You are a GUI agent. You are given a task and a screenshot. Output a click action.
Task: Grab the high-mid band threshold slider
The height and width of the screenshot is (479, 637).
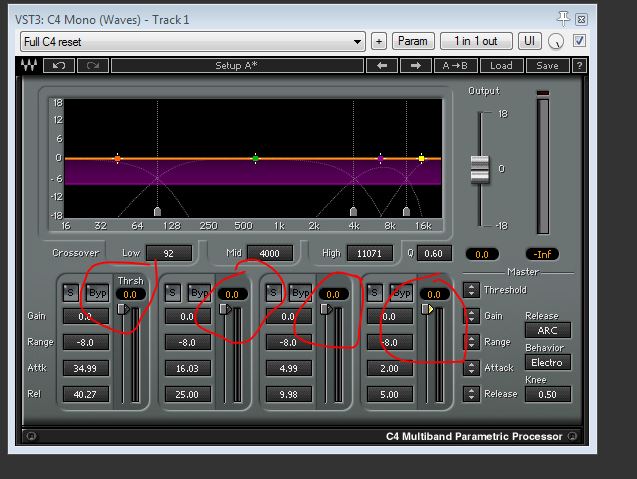326,309
